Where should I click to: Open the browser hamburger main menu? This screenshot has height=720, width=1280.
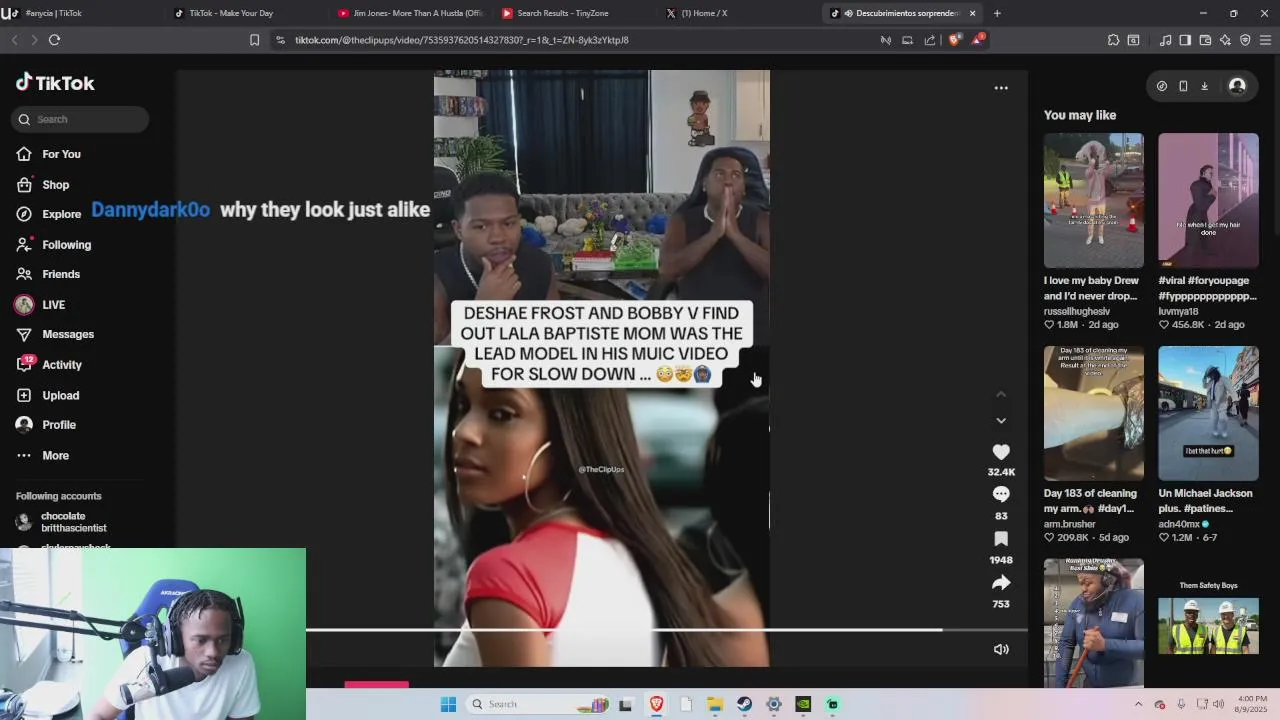(x=1265, y=40)
